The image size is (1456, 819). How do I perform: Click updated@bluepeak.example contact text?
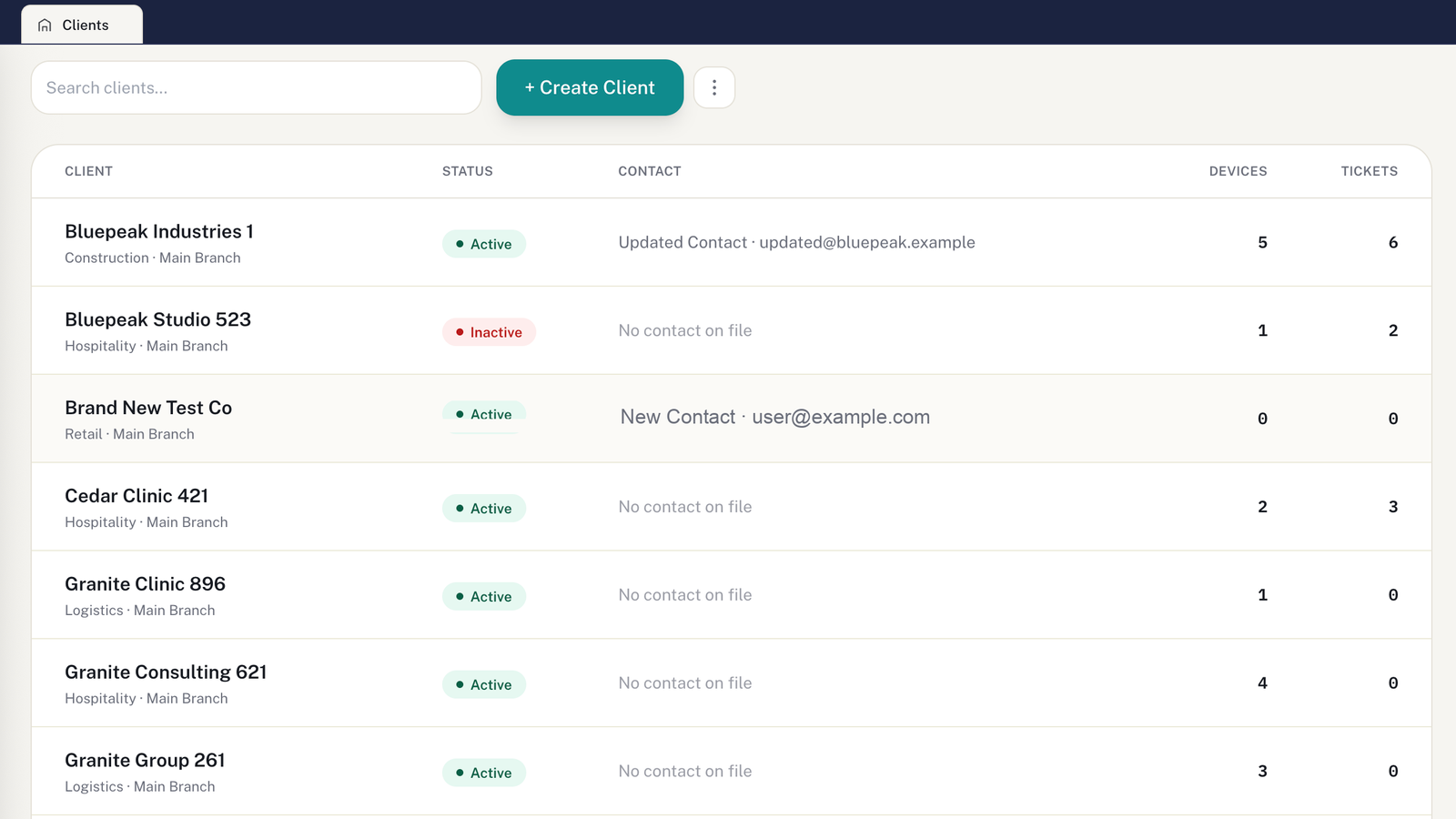[867, 242]
